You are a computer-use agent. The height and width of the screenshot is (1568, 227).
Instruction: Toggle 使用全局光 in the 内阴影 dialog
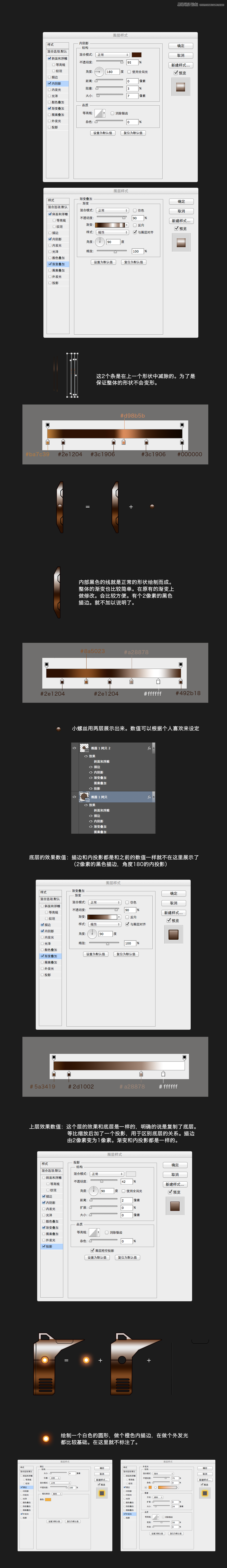[129, 72]
